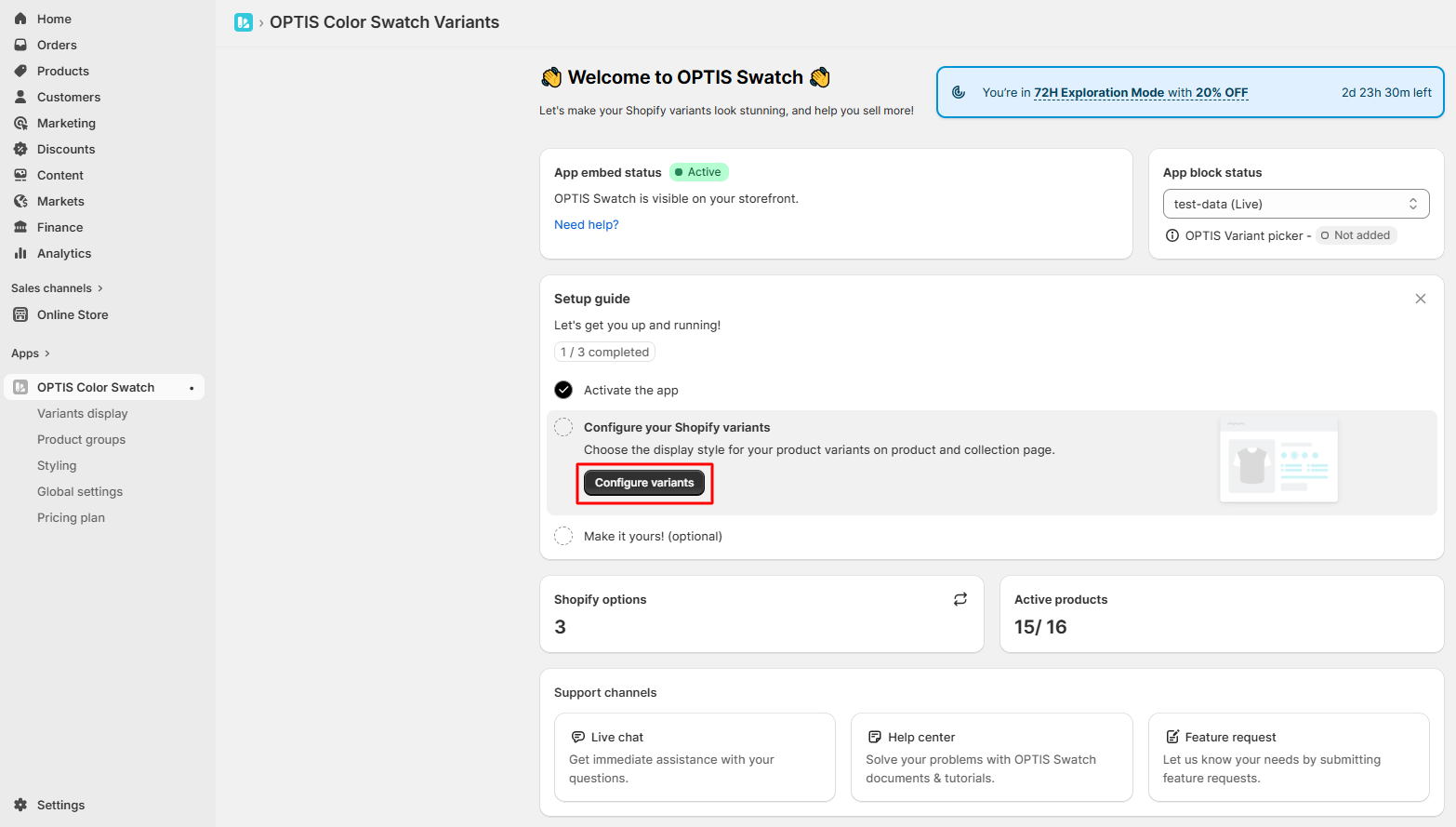Mark the Make it yours step circle
The image size is (1456, 827).
(x=563, y=536)
